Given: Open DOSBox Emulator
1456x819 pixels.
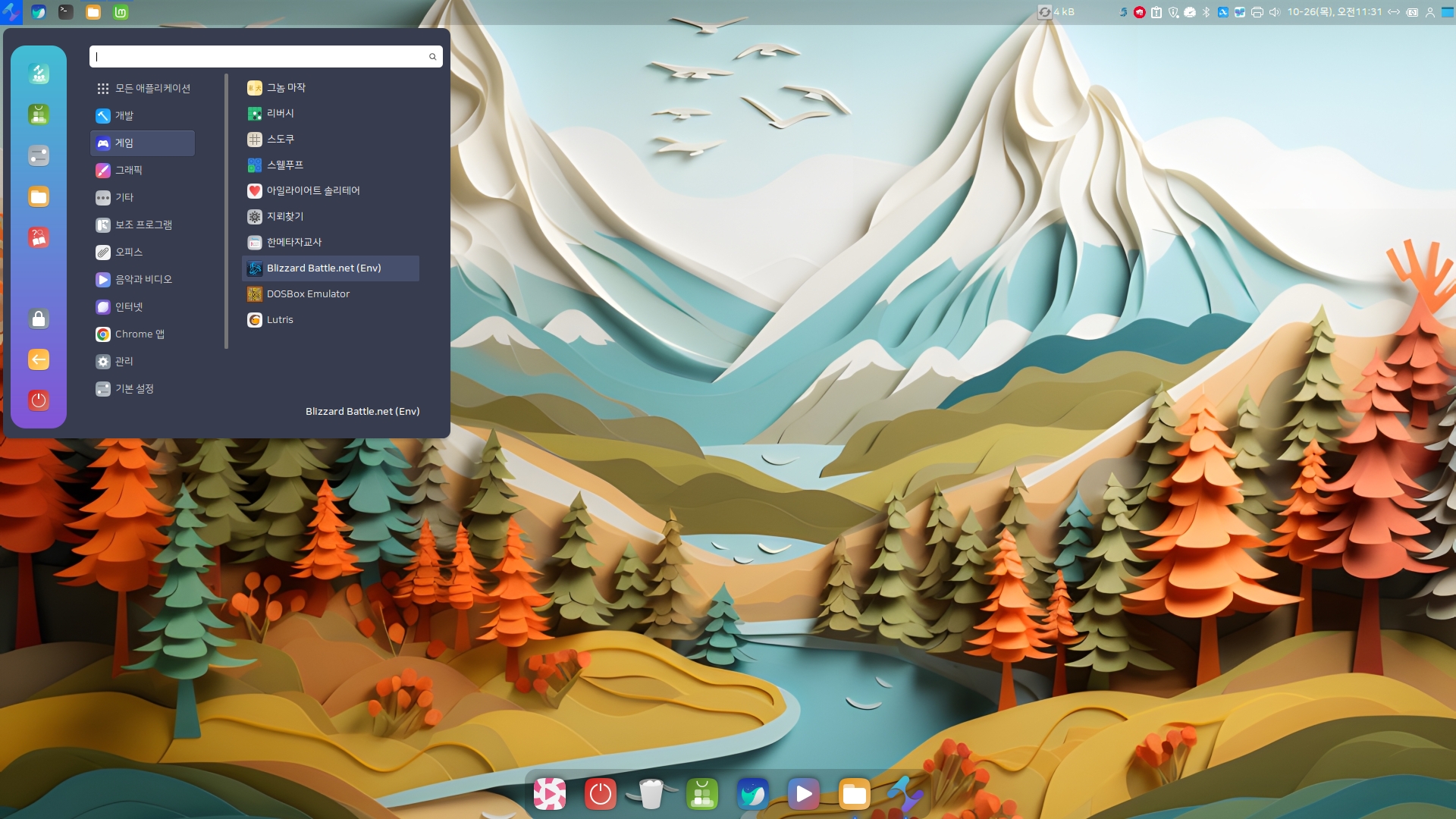Looking at the screenshot, I should pos(307,294).
